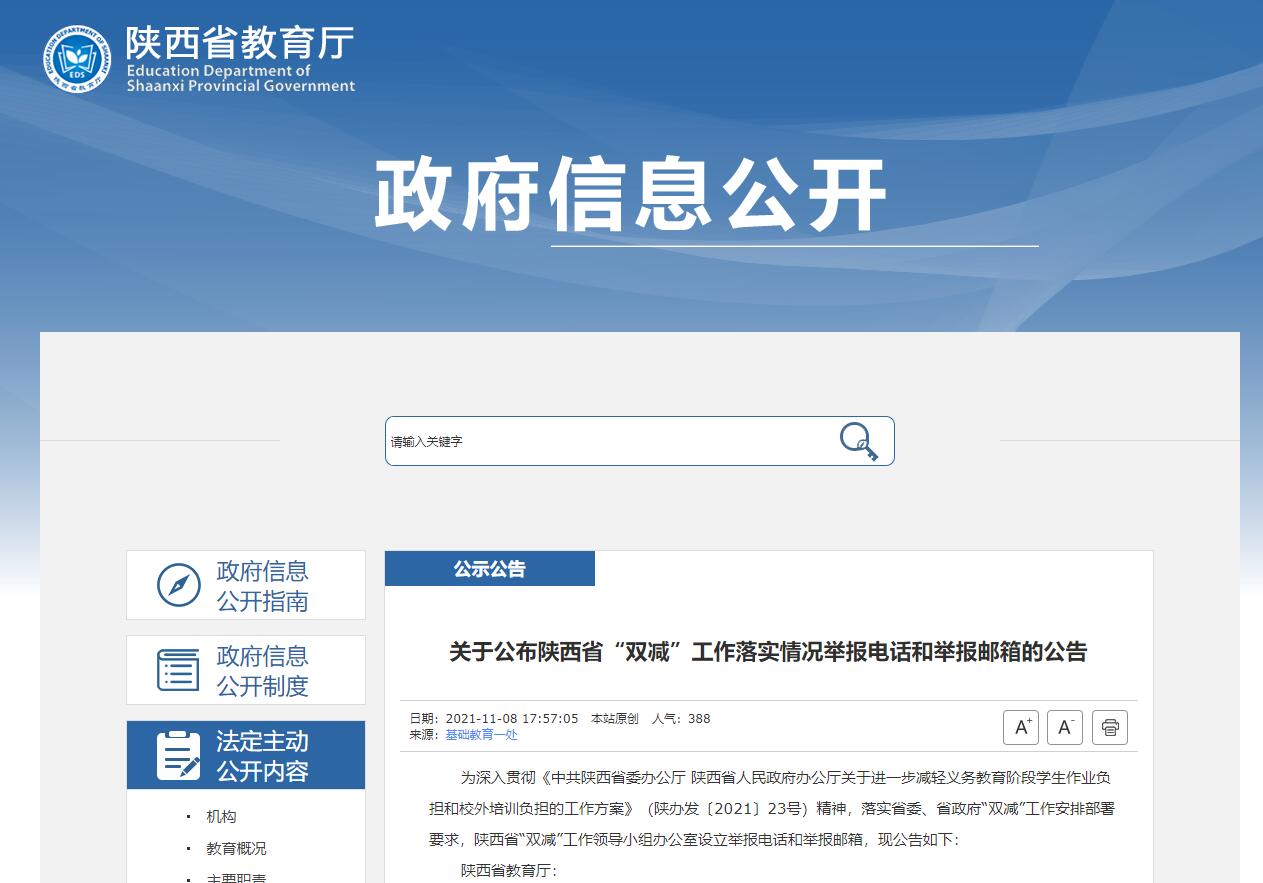Click the Education Department of Shaanxi English subtitle
The height and width of the screenshot is (883, 1263).
[x=241, y=78]
